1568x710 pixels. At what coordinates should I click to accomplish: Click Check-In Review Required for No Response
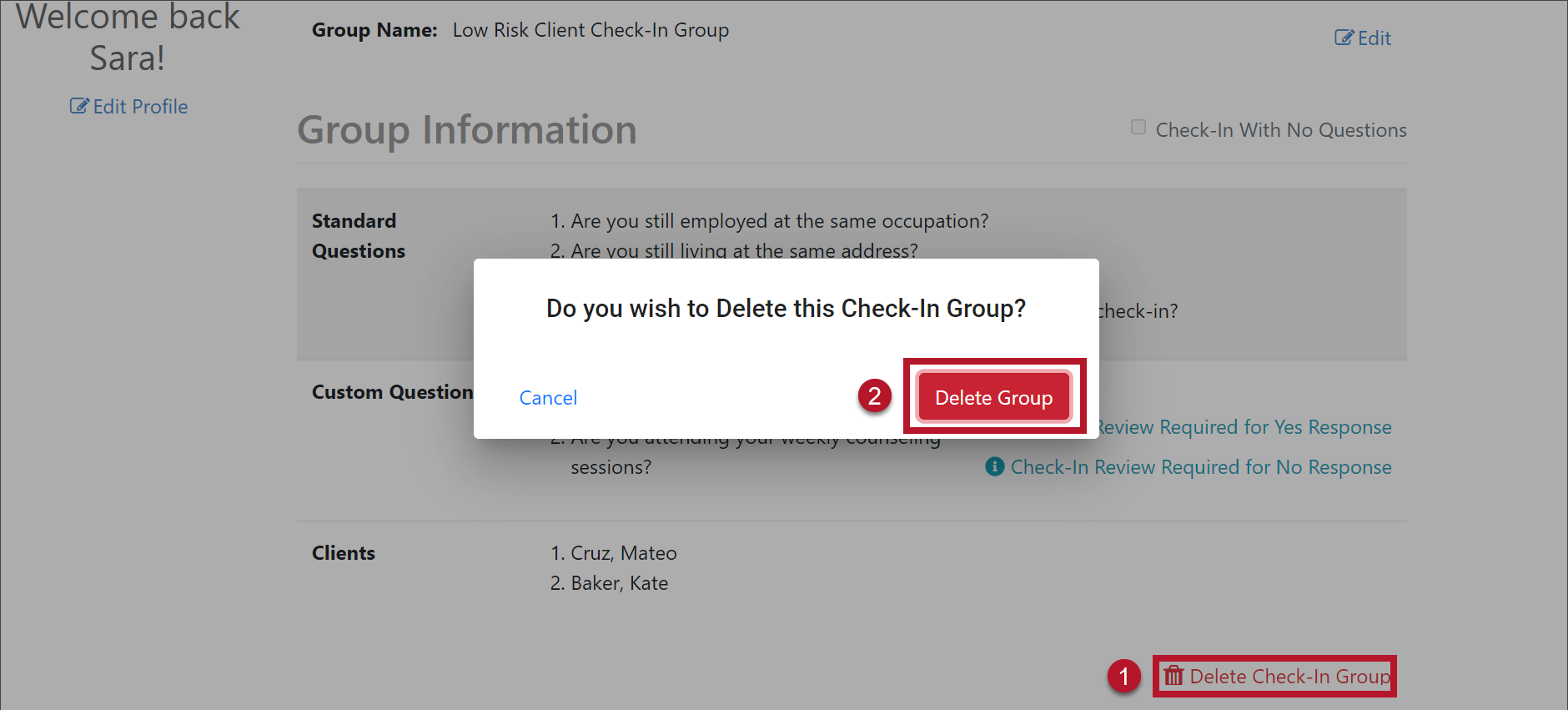click(x=1200, y=467)
